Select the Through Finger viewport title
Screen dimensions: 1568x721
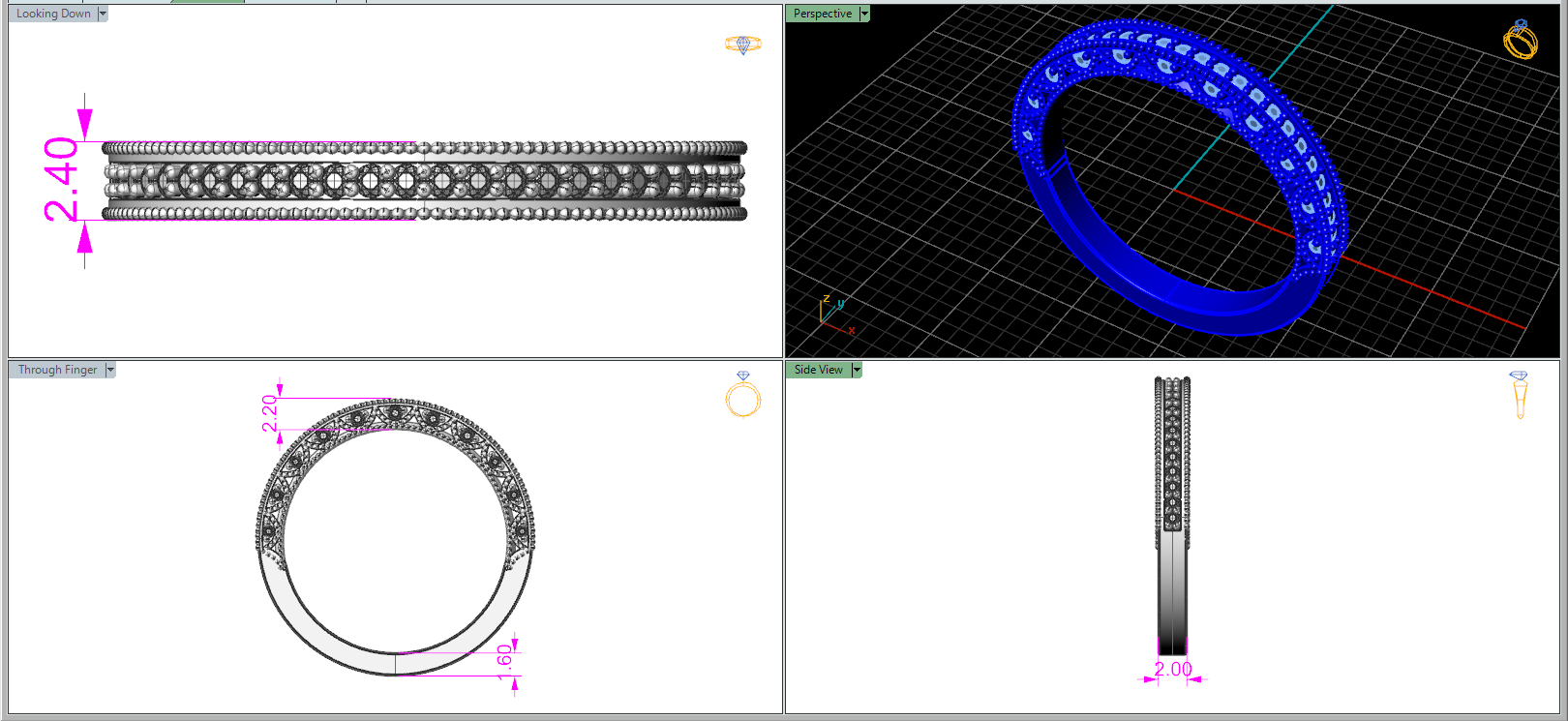pyautogui.click(x=57, y=370)
